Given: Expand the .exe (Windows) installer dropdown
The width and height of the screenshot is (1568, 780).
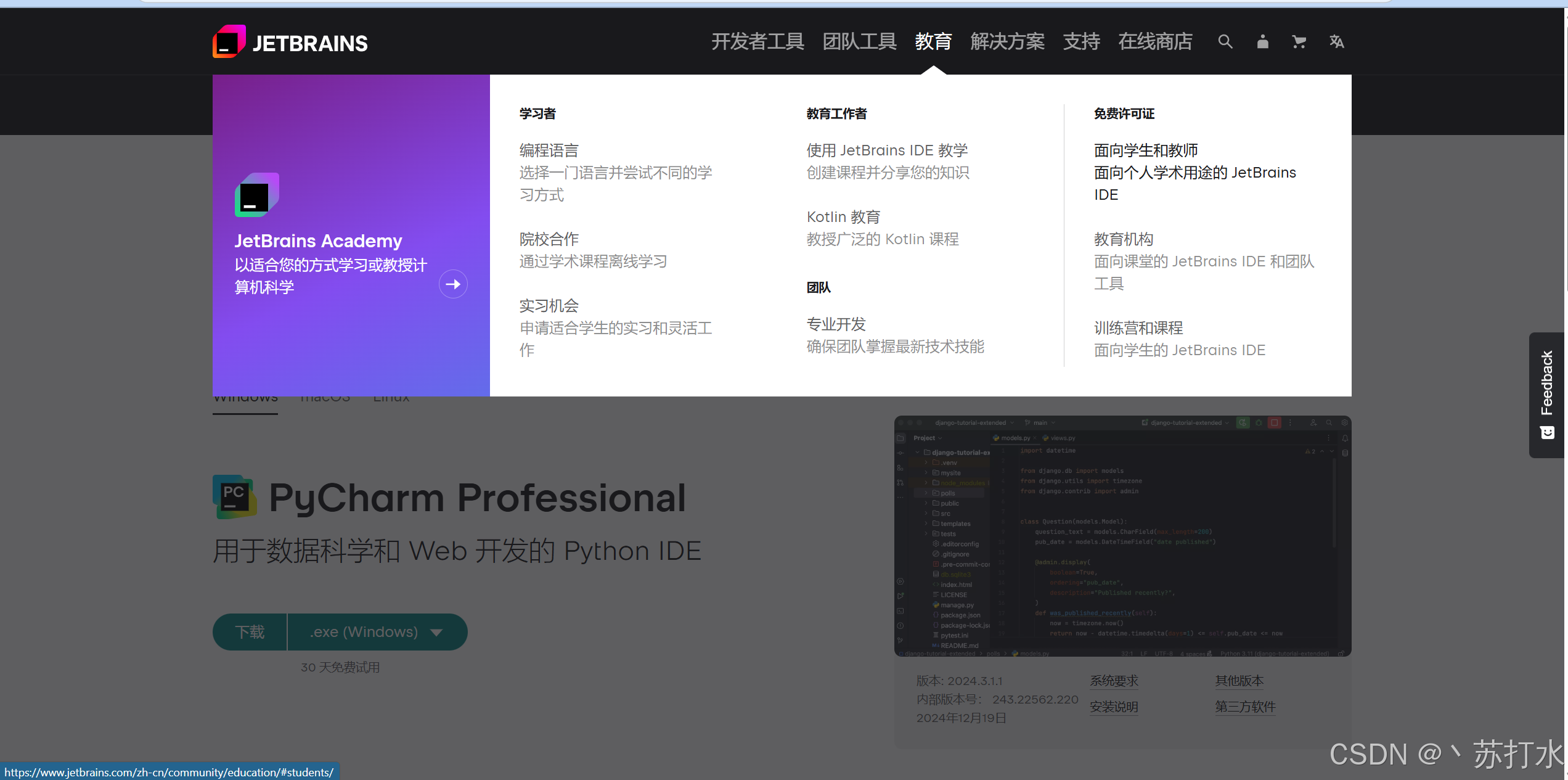Looking at the screenshot, I should pyautogui.click(x=377, y=632).
